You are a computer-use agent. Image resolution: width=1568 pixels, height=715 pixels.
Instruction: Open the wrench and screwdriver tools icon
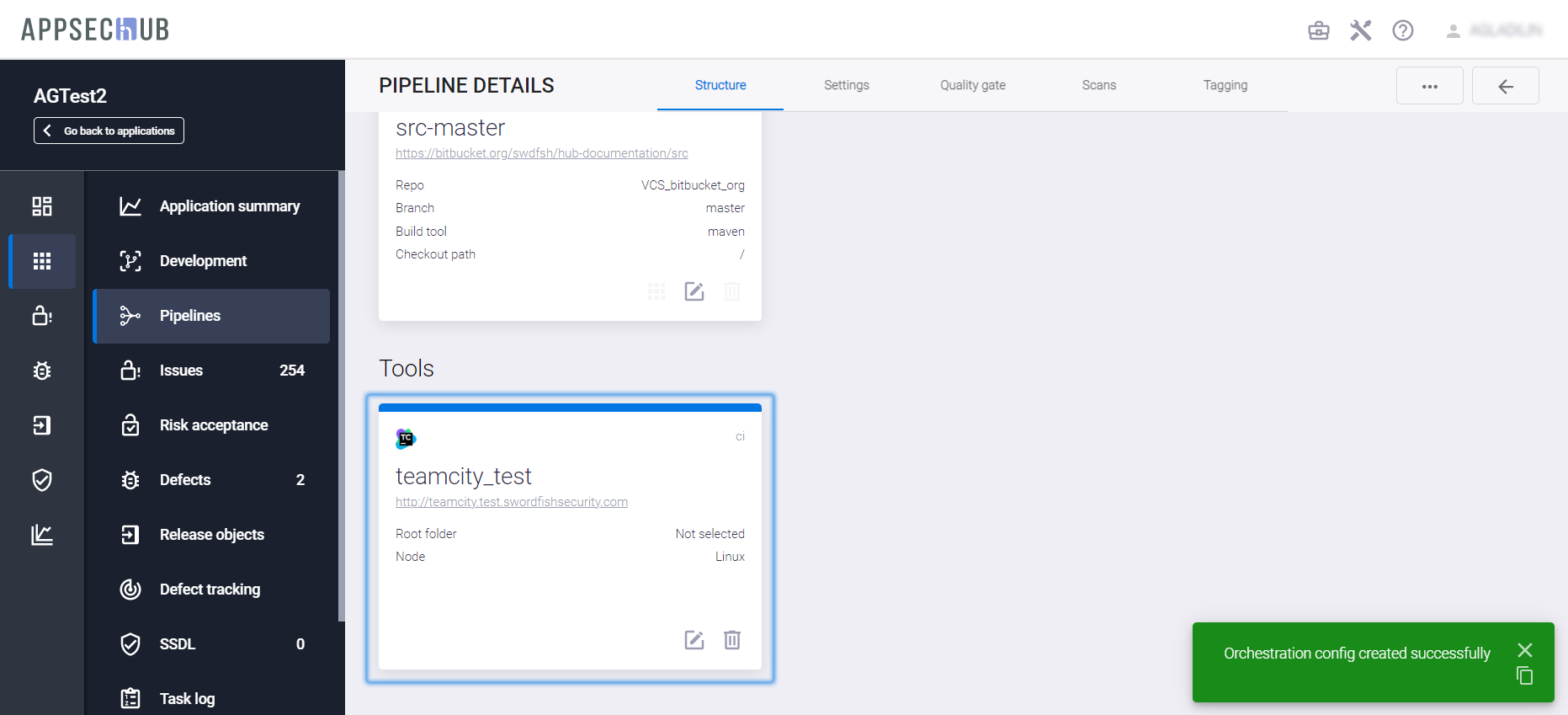[x=1360, y=31]
